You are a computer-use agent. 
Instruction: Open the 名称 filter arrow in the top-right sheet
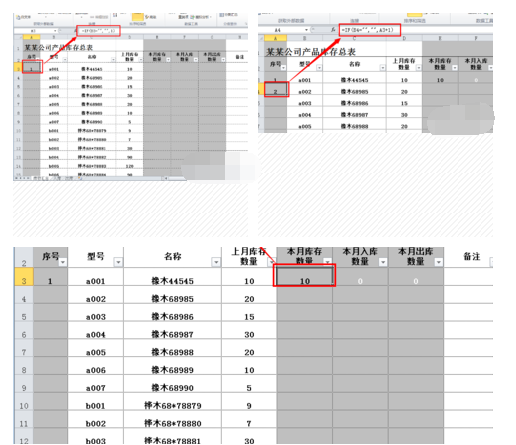click(383, 68)
